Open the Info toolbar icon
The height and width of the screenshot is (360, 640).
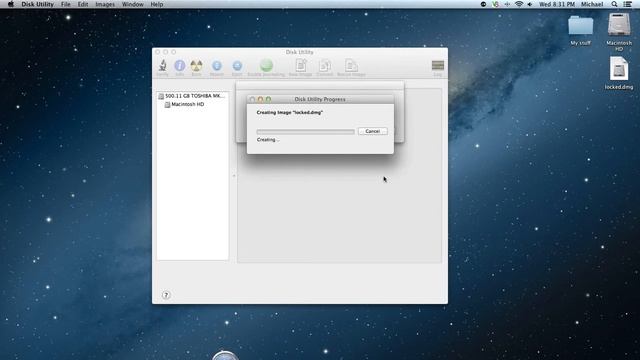[x=180, y=66]
